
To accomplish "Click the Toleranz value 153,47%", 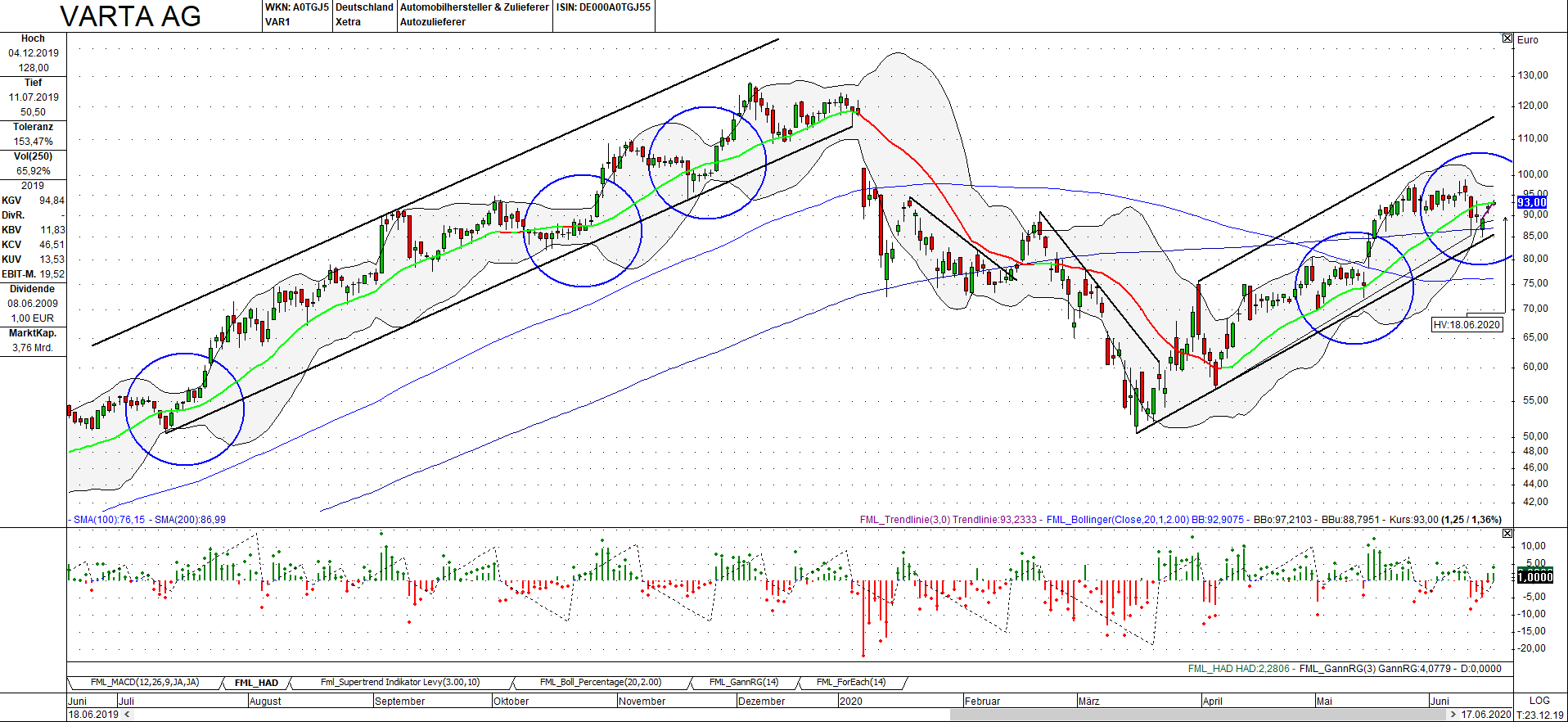I will pos(34,142).
